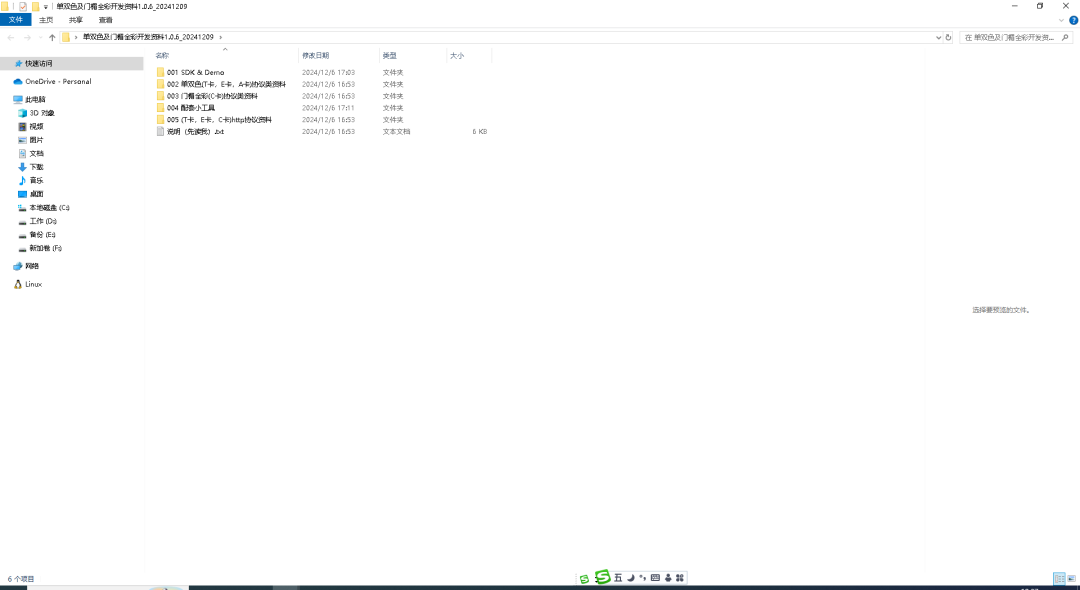Toggle the 五 input mode in IME bar
Viewport: 1080px width, 590px height.
[618, 578]
